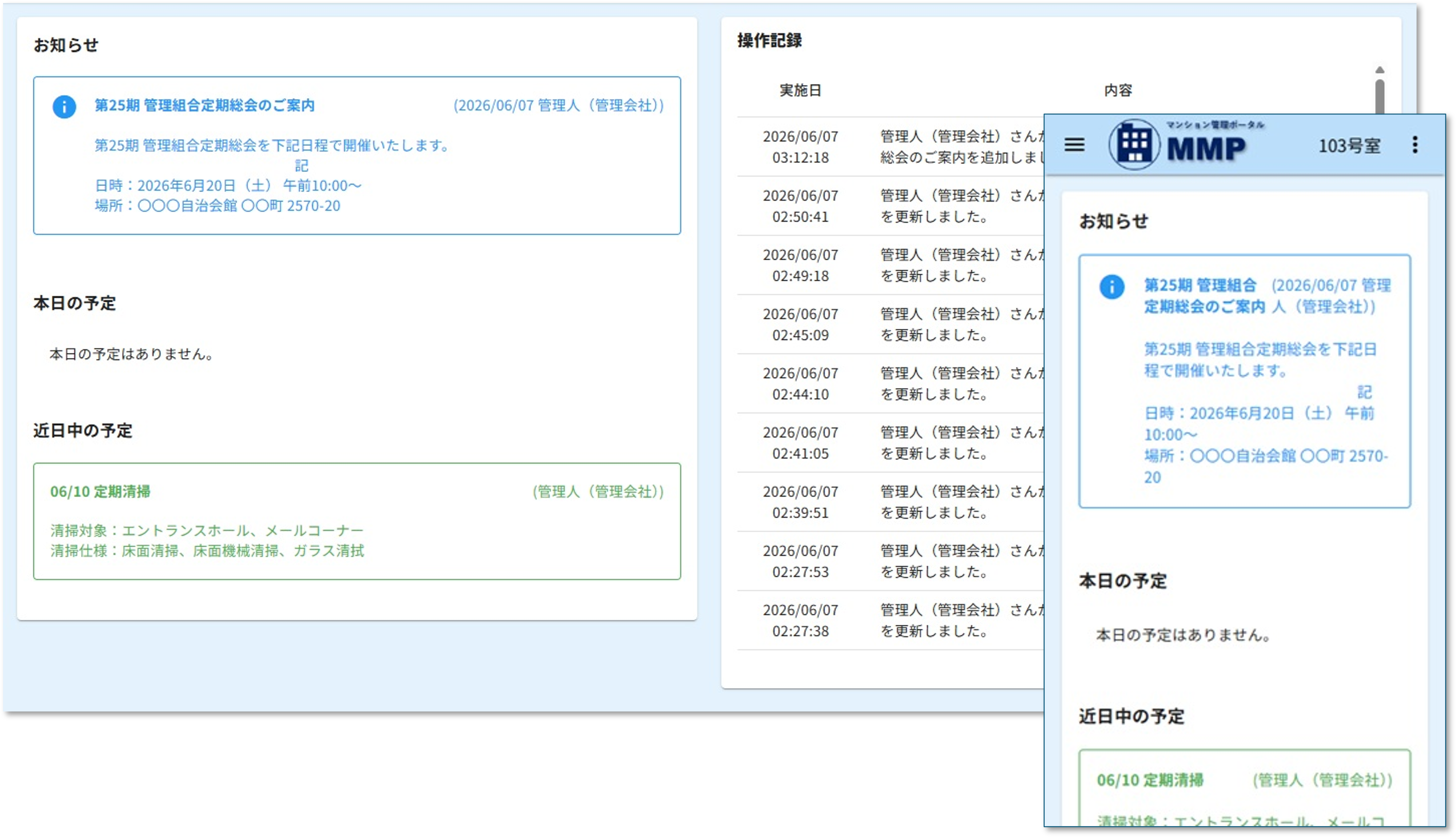Click 清掃仕様 line in desktop schedule card
This screenshot has height=837, width=1456.
pos(207,551)
